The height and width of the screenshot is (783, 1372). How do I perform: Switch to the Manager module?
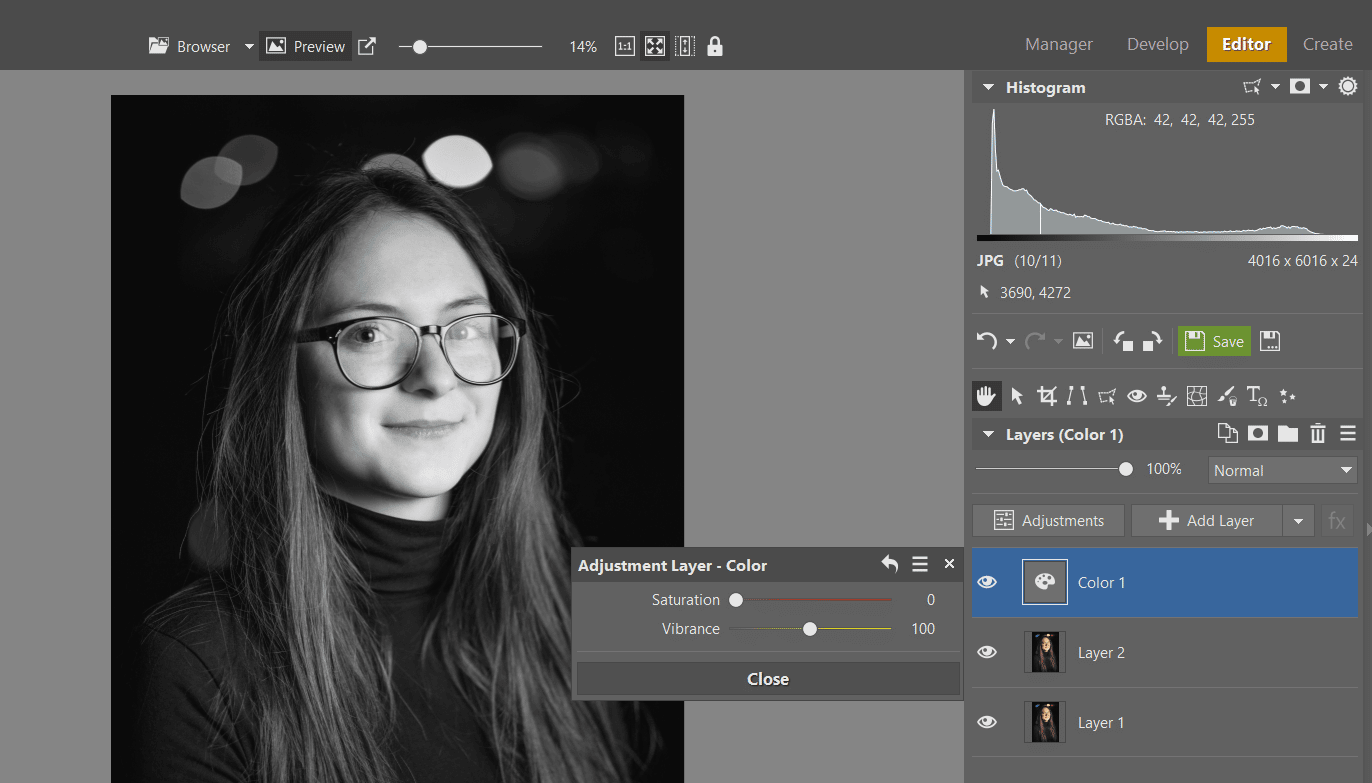click(1058, 44)
